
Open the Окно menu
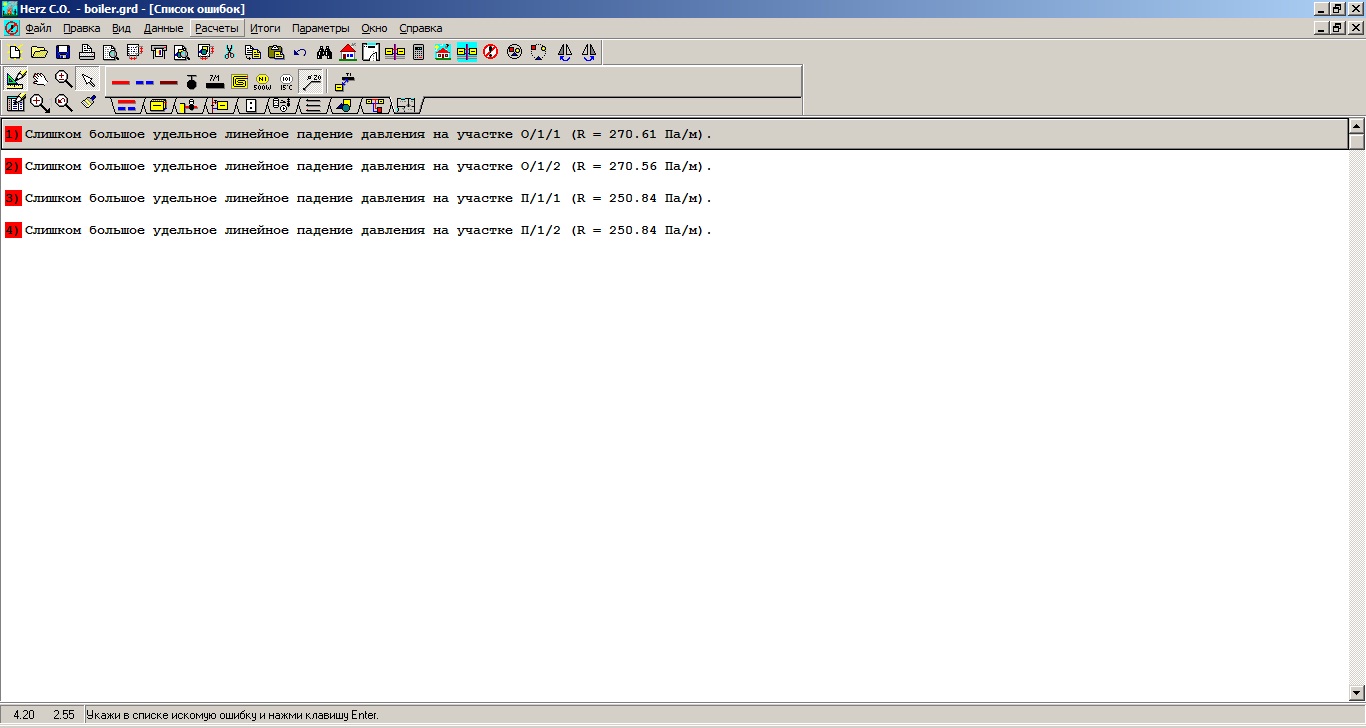coord(376,28)
